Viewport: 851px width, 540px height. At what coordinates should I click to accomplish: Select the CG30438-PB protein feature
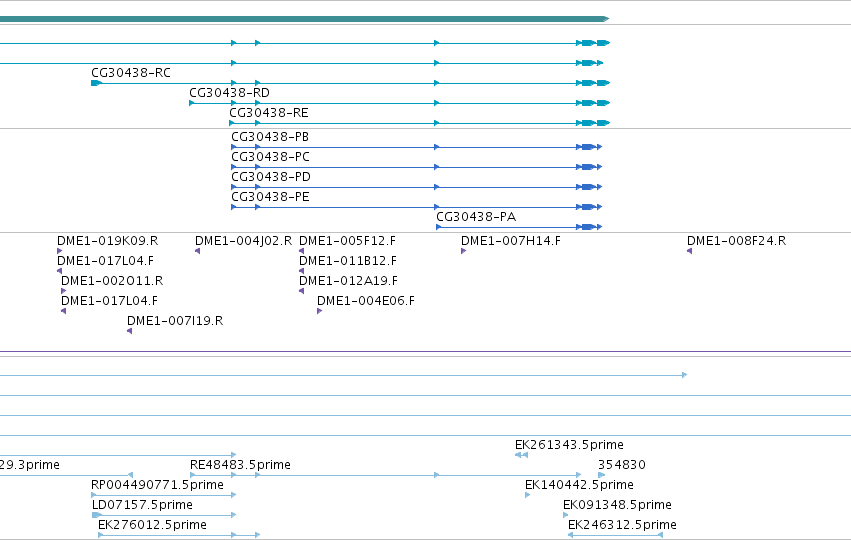(416, 147)
